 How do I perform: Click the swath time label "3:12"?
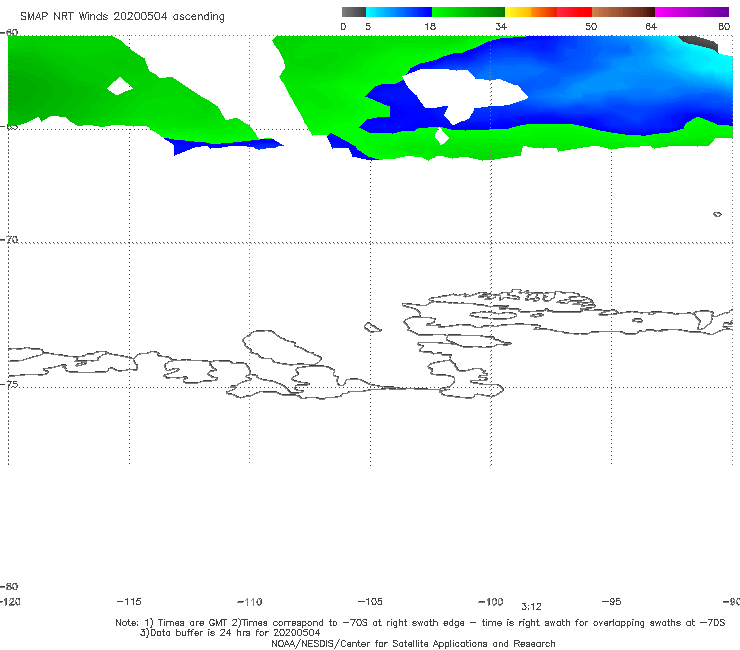[531, 607]
